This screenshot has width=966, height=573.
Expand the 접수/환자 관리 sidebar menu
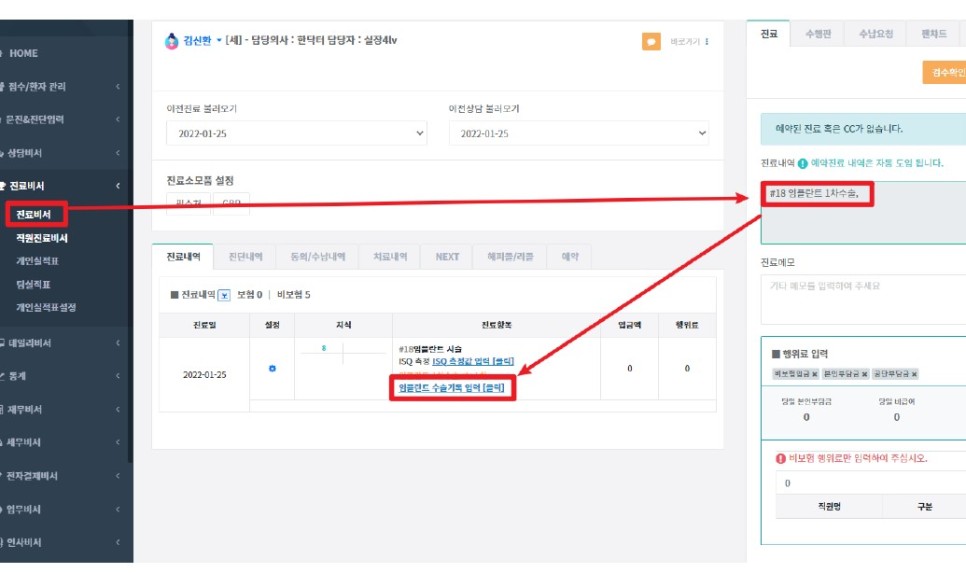pos(60,87)
